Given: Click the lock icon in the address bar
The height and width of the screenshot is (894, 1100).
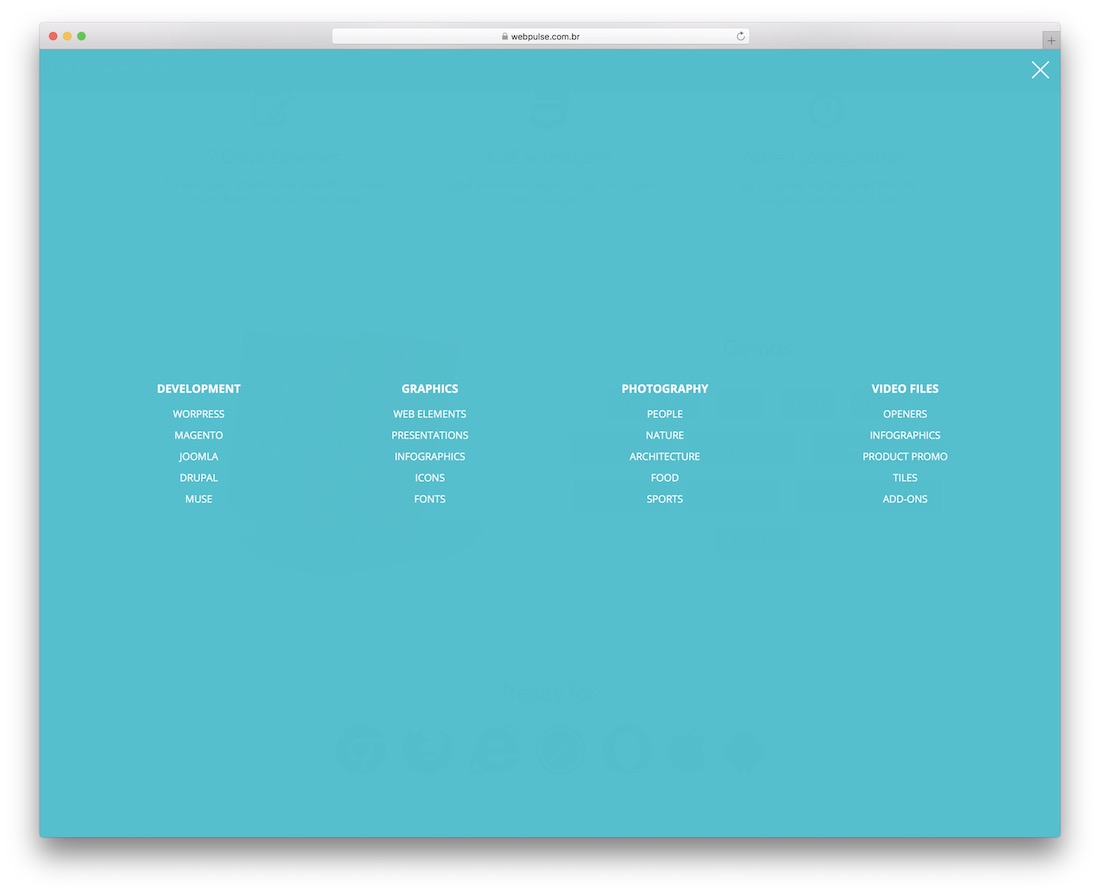Looking at the screenshot, I should click(504, 36).
